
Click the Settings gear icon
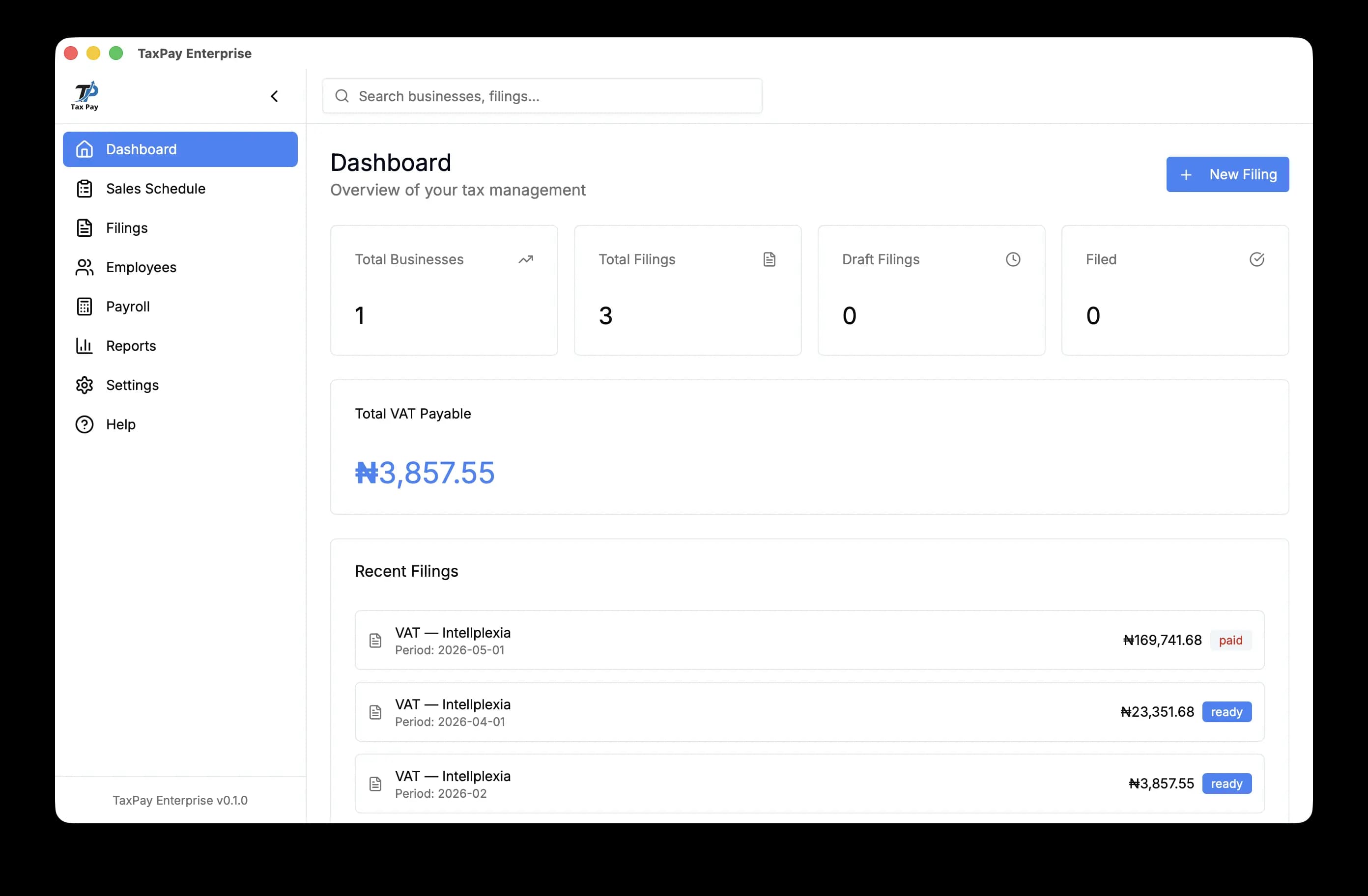85,385
